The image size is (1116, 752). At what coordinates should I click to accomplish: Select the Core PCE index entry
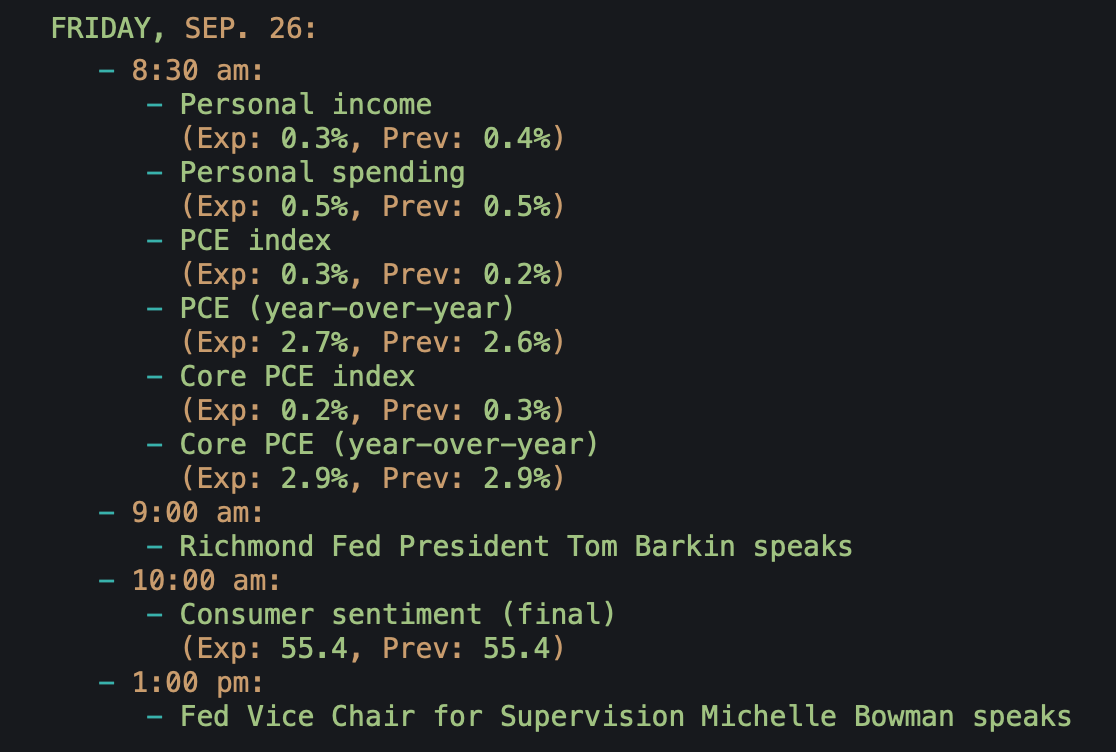tap(297, 377)
